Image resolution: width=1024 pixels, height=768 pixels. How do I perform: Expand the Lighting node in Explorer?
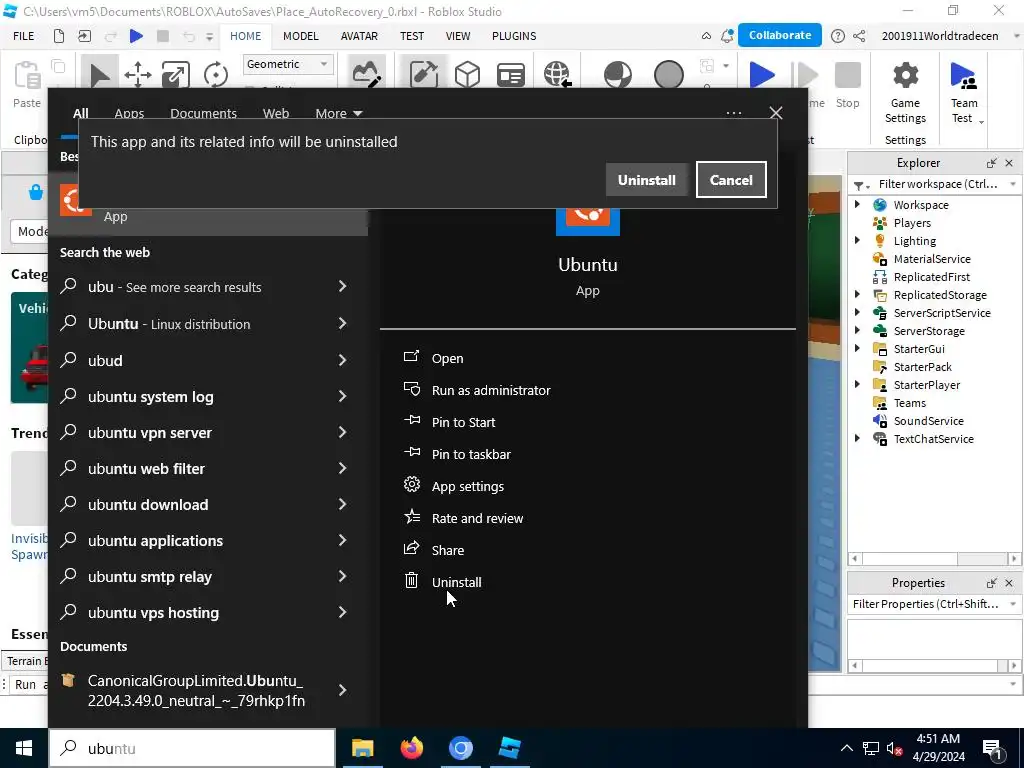pos(857,240)
